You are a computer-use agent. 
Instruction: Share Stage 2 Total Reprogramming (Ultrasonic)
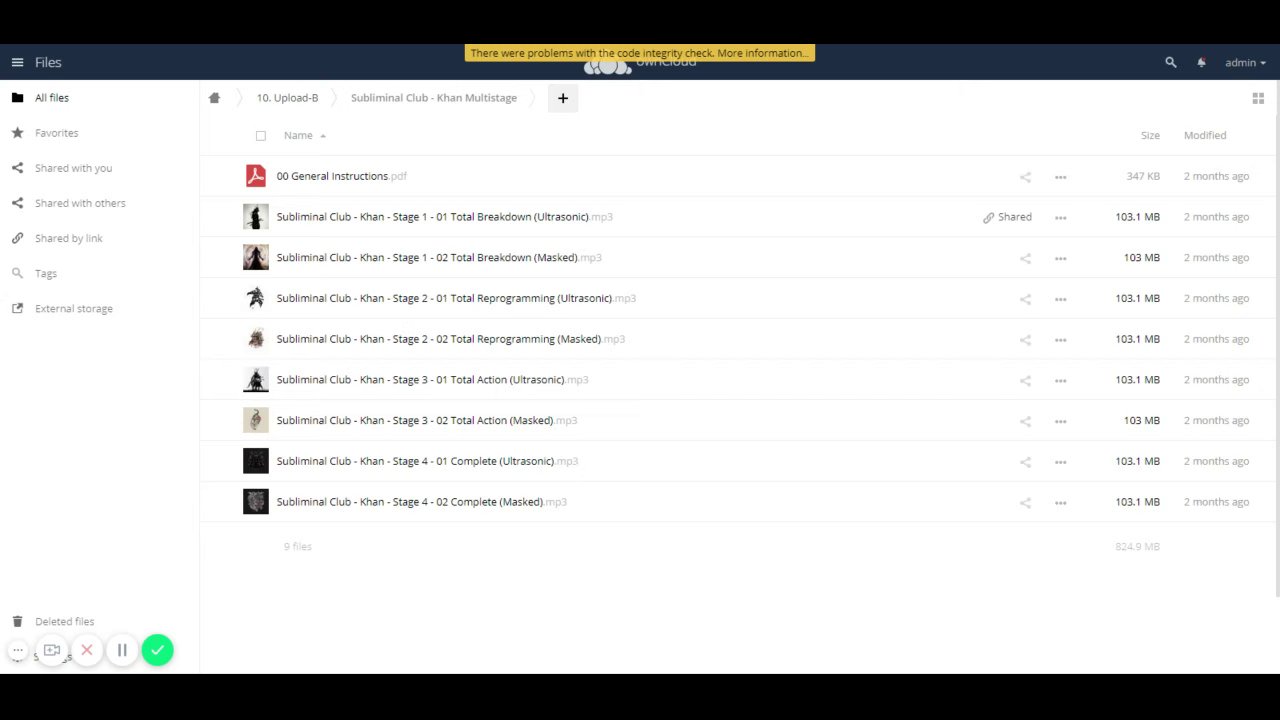tap(1025, 299)
